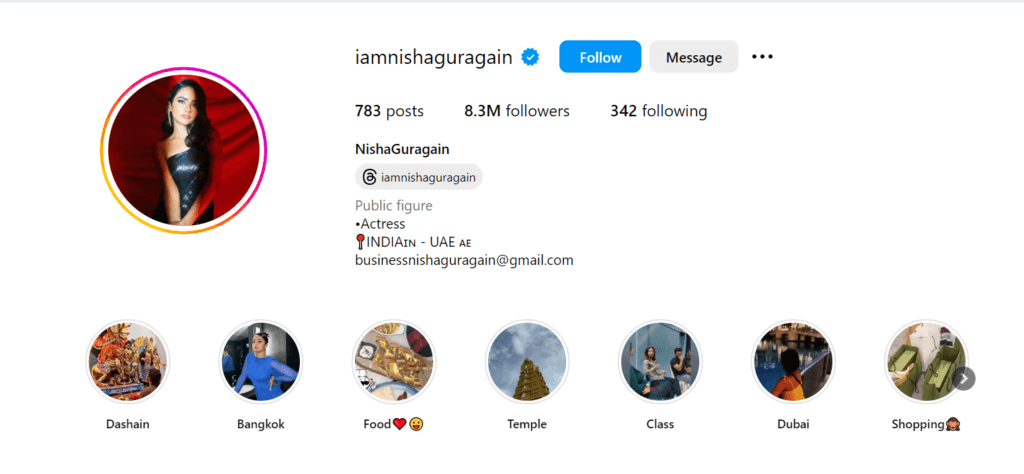Open the 342 following list
Screen dimensions: 1024x474
tap(658, 111)
